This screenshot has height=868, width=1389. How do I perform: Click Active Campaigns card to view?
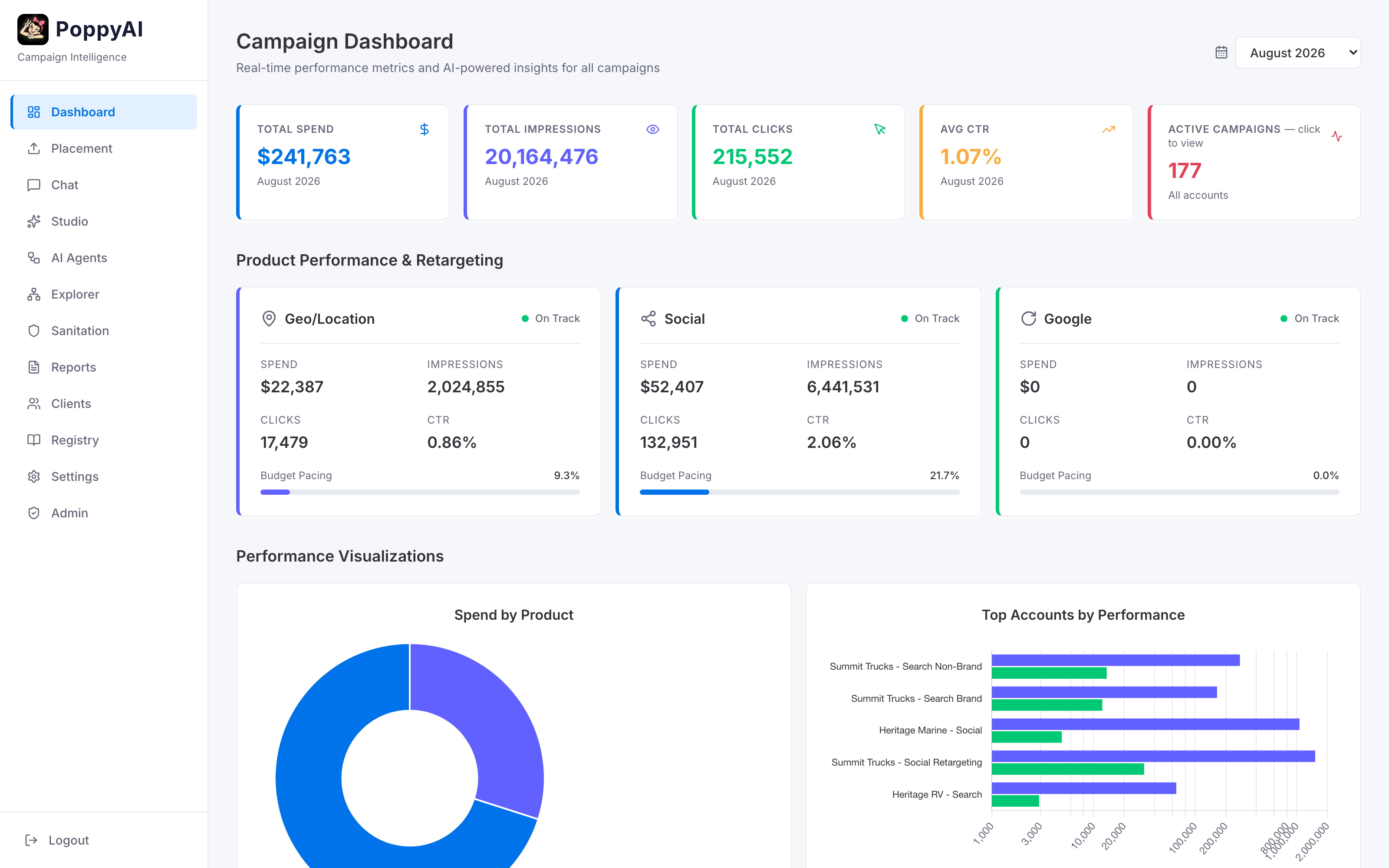point(1254,162)
